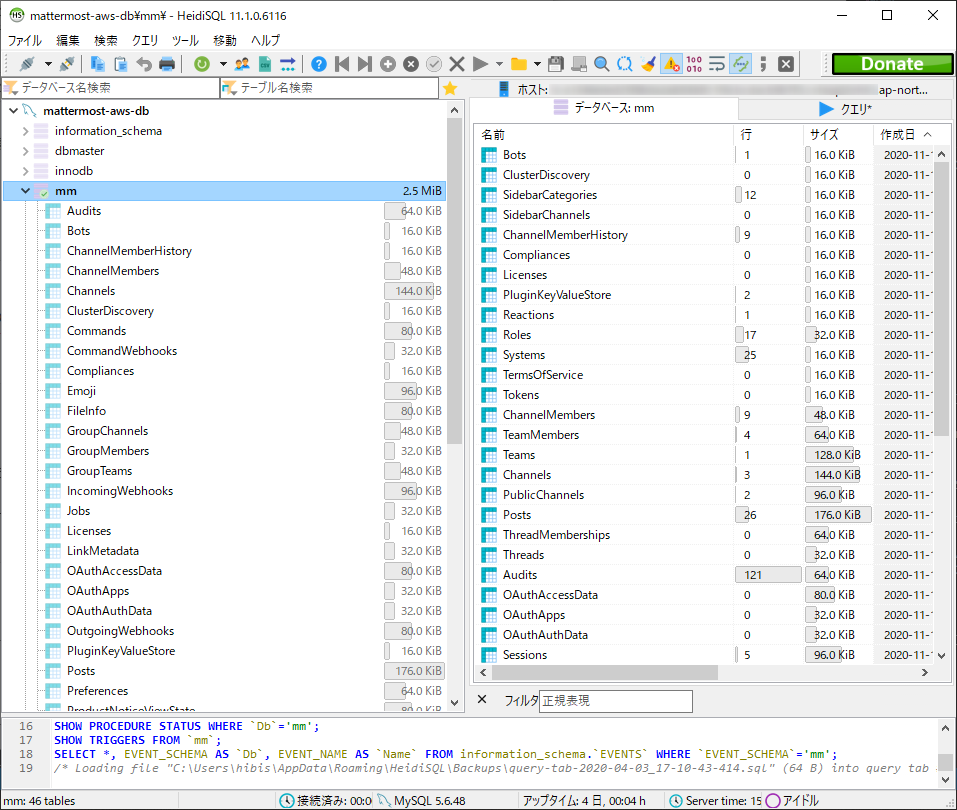Click the Copy toolbar icon
This screenshot has width=957, height=810.
98,64
